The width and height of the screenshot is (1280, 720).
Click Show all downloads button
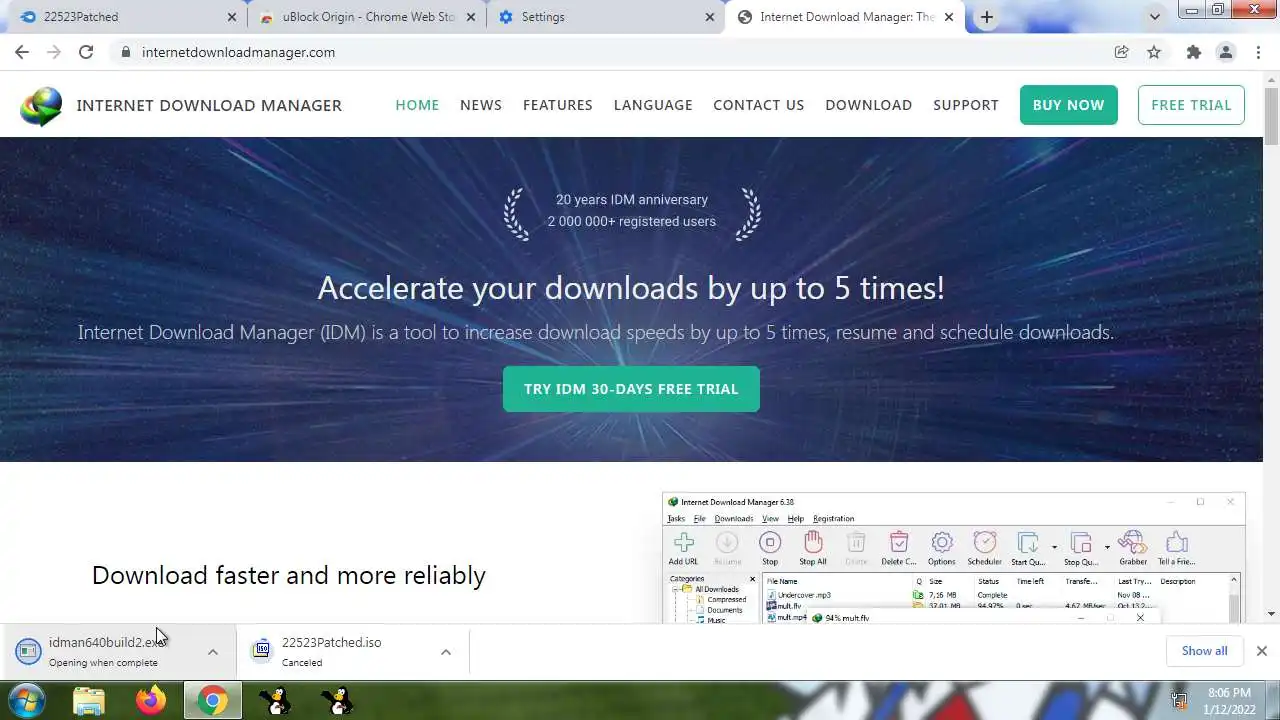tap(1204, 651)
